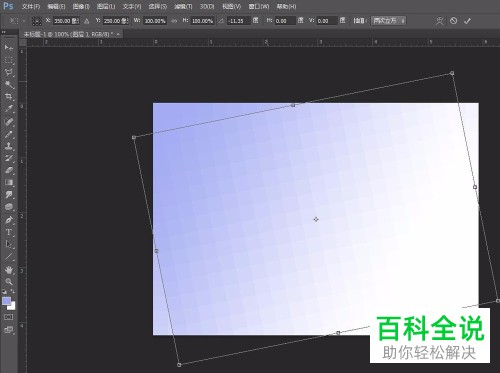
Task: Open the interpolation dropdown
Action: pyautogui.click(x=389, y=21)
